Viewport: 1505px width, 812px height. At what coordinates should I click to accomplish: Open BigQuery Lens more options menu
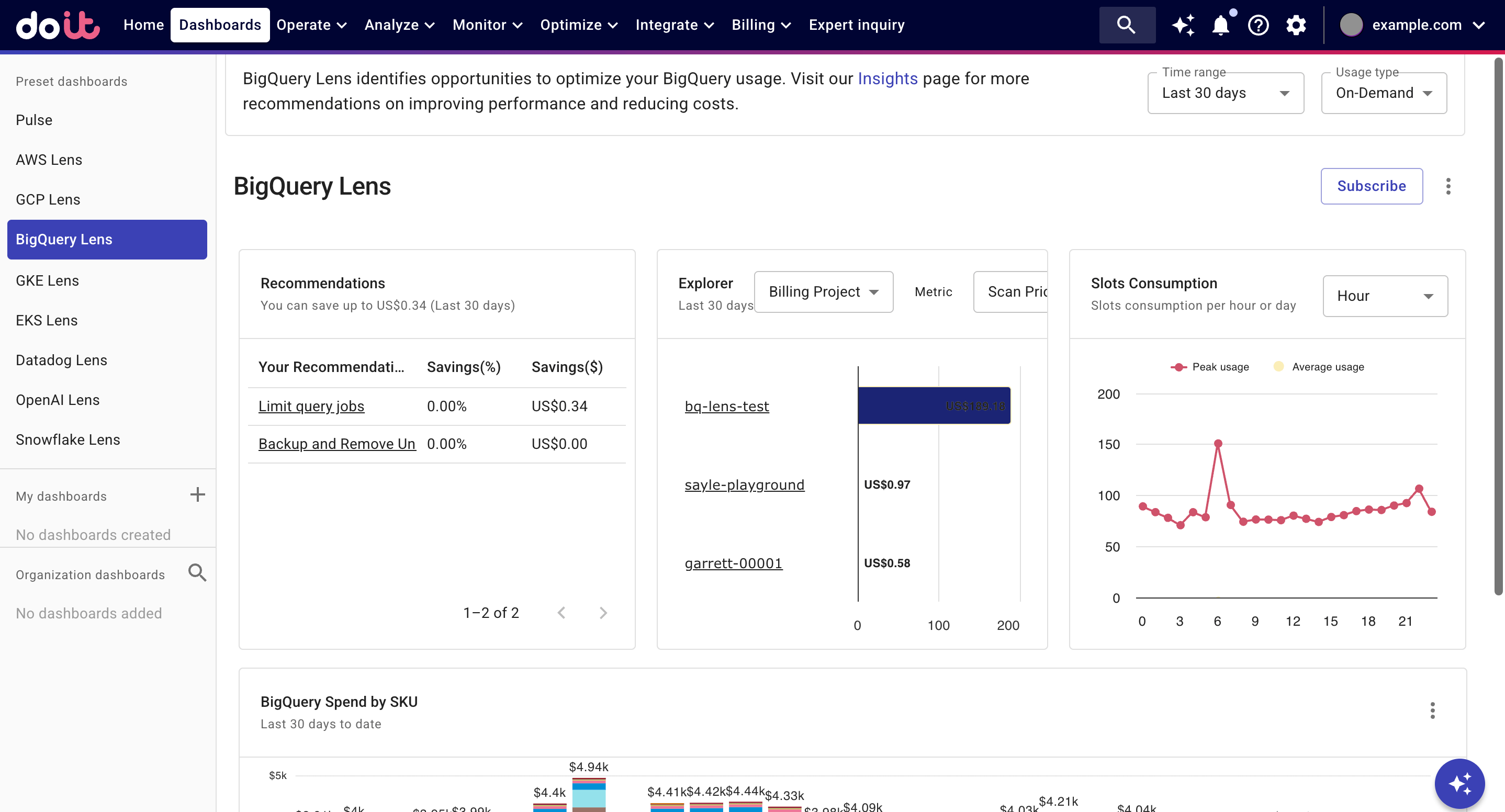tap(1448, 186)
